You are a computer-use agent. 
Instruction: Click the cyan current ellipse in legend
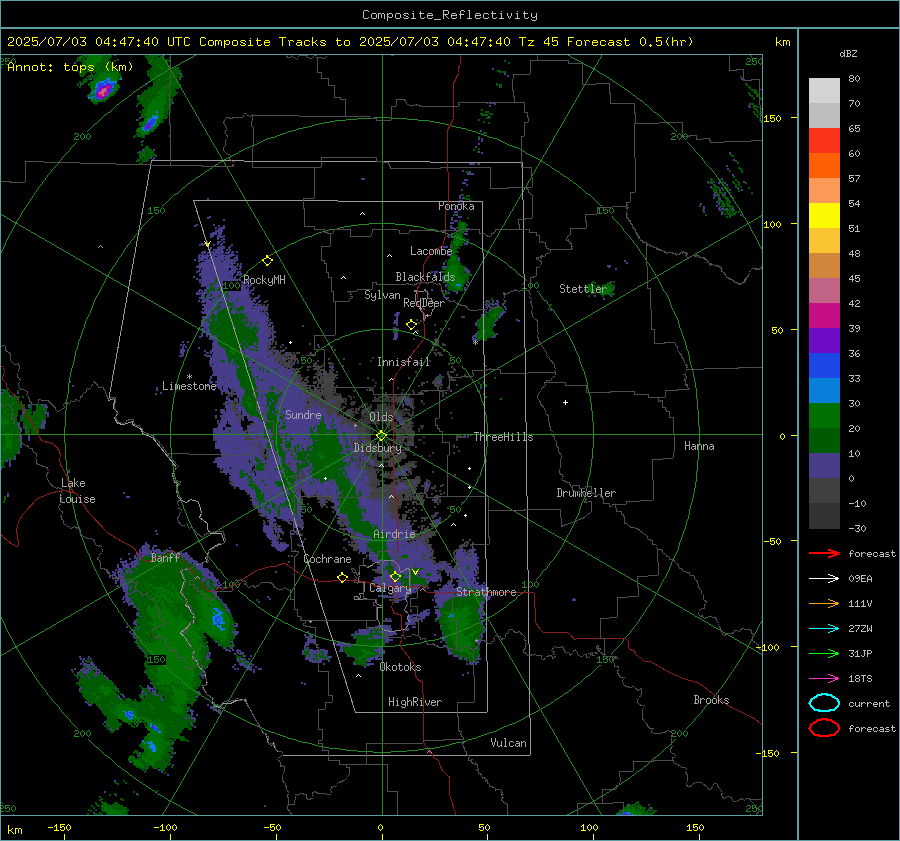(x=824, y=703)
